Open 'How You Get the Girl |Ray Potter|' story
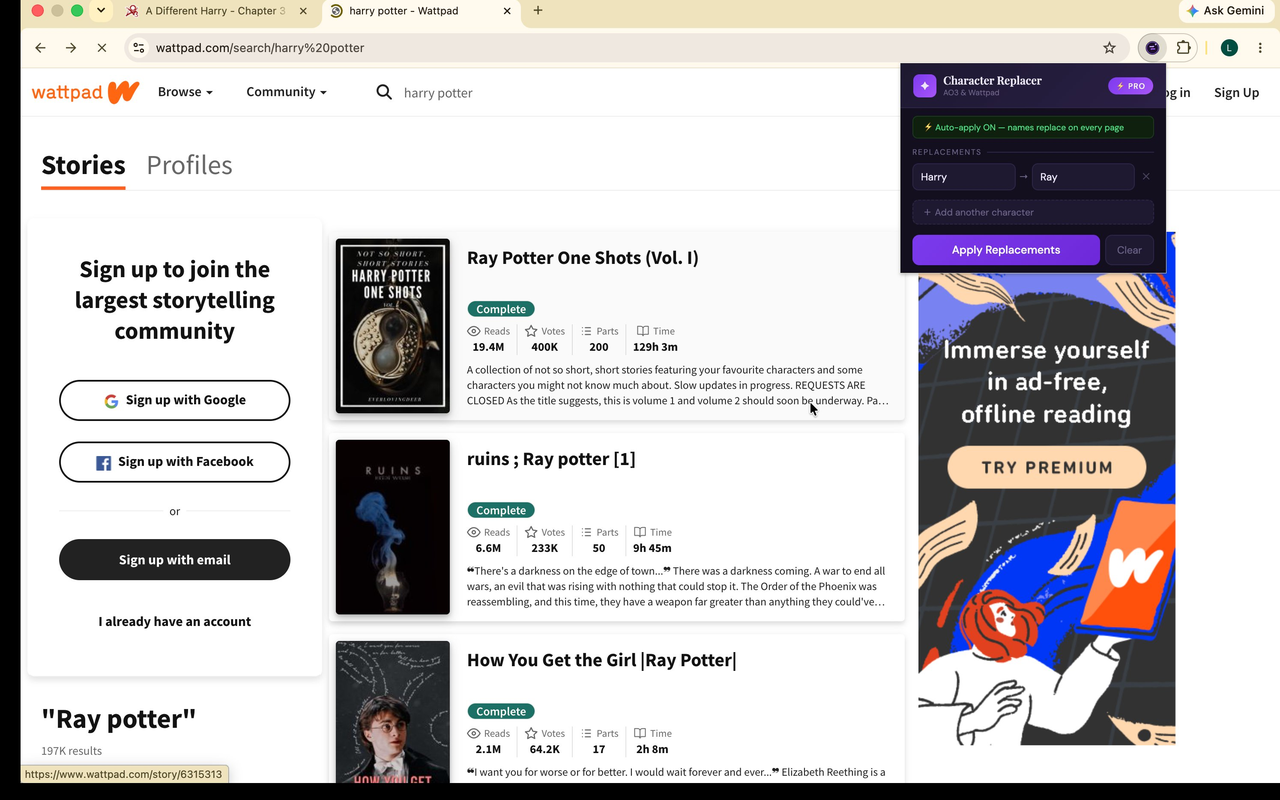This screenshot has height=800, width=1280. pyautogui.click(x=602, y=660)
